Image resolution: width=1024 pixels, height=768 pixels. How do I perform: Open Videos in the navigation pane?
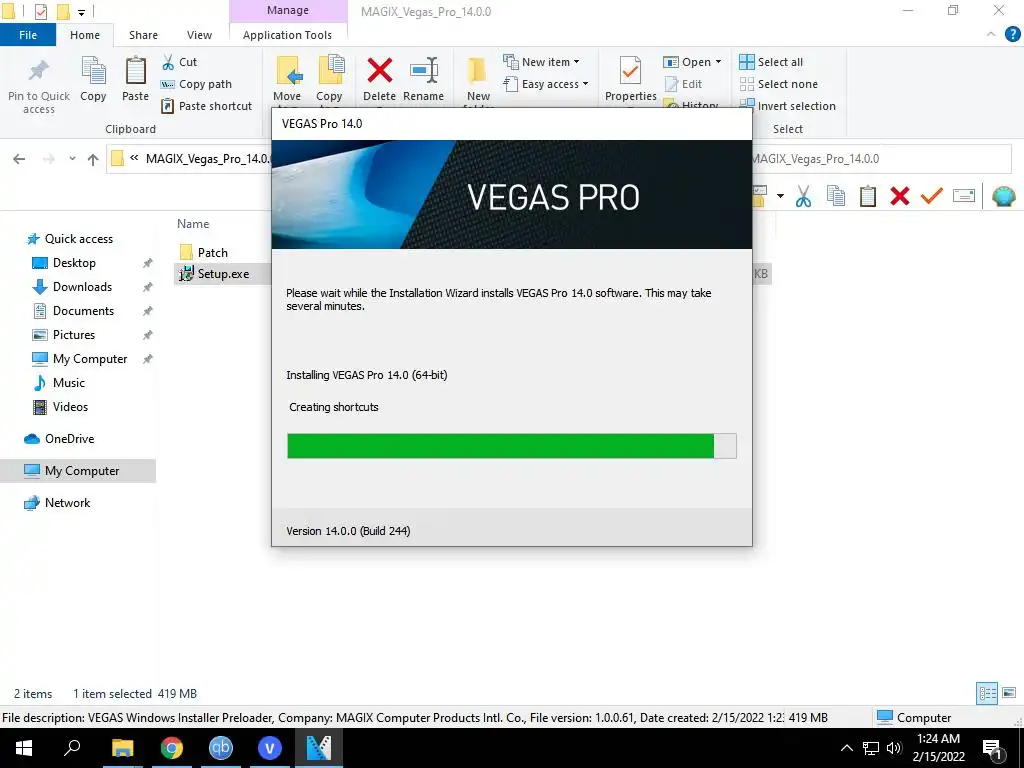[60, 406]
